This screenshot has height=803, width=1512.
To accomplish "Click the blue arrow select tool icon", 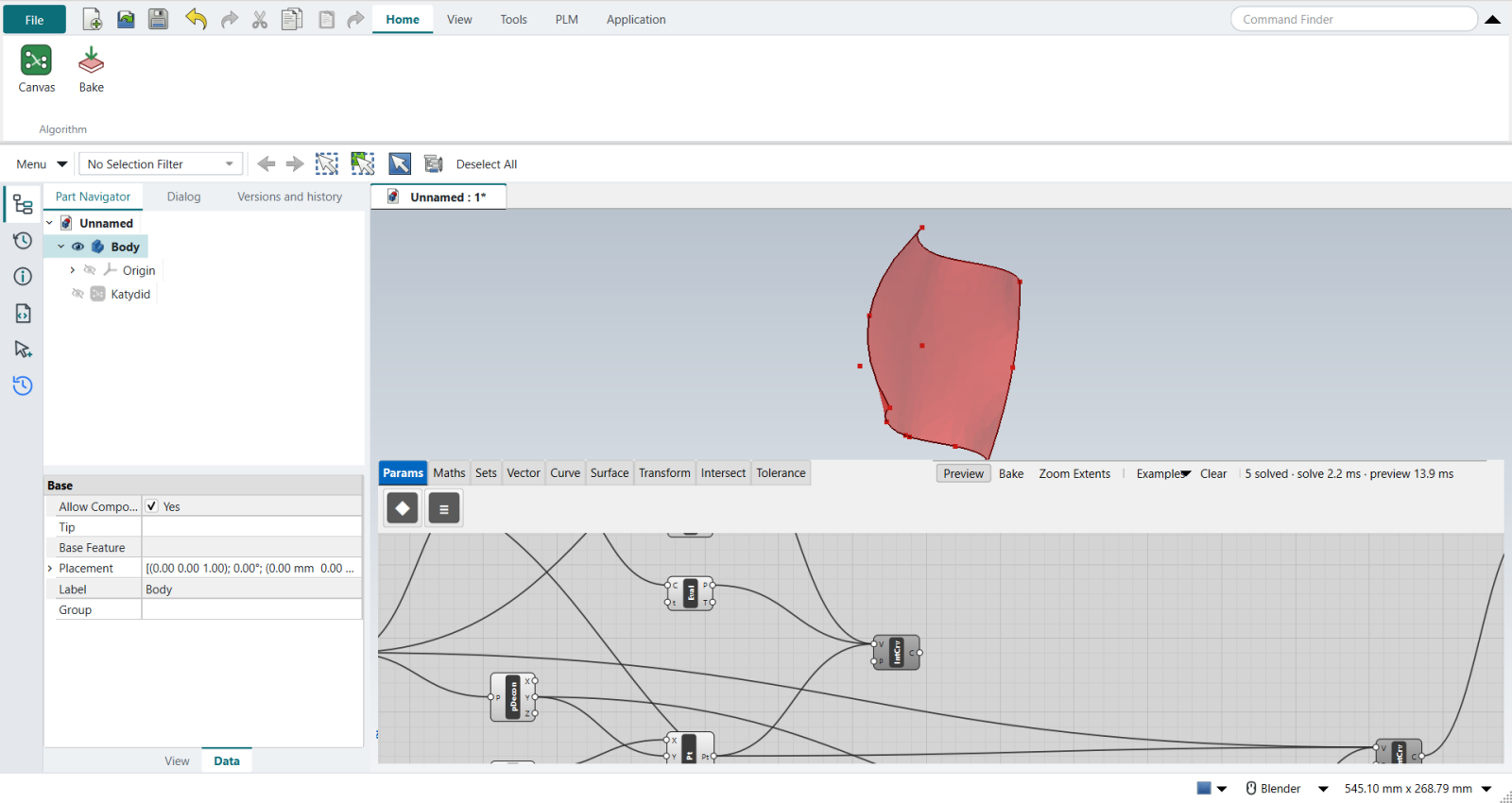I will [x=400, y=163].
